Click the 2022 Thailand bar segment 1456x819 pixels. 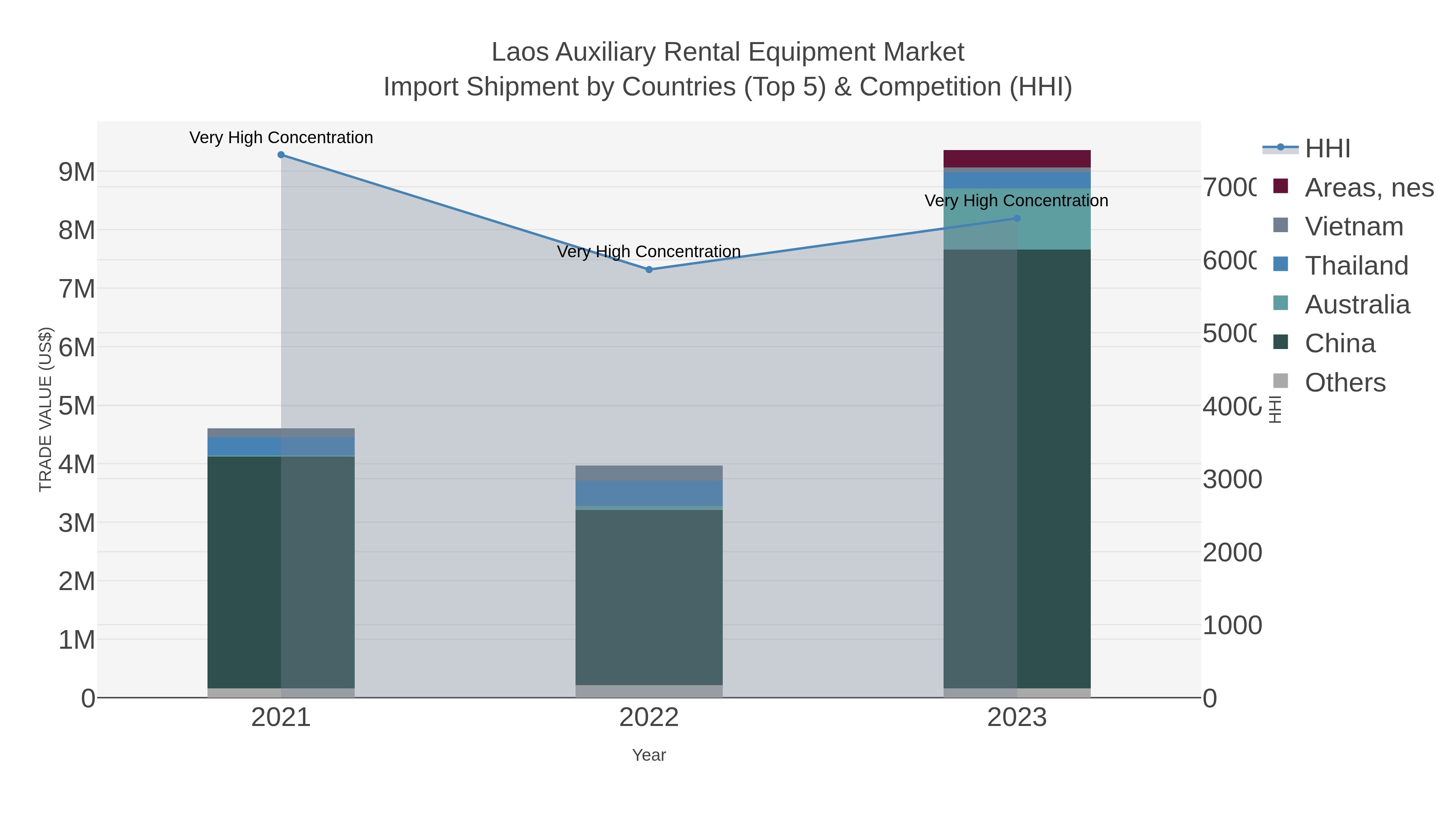(649, 493)
